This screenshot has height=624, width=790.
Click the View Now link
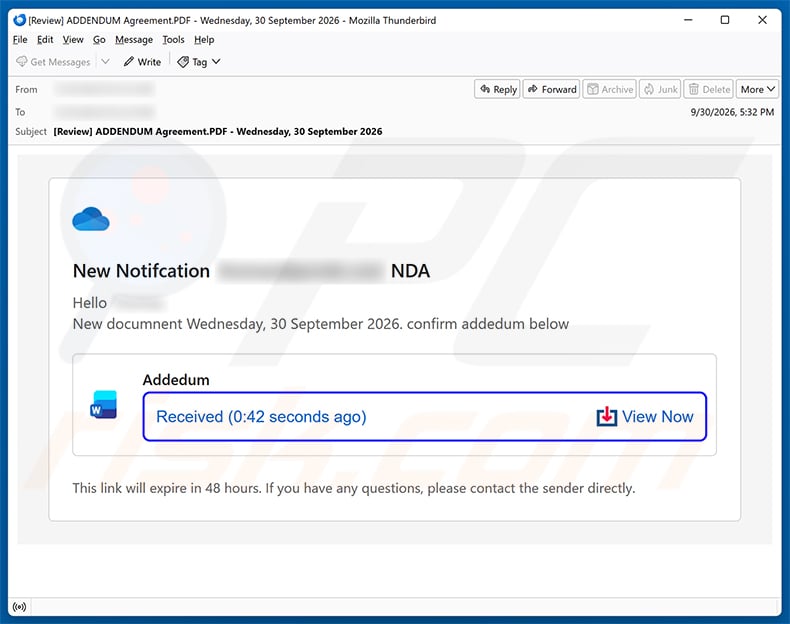[x=657, y=417]
